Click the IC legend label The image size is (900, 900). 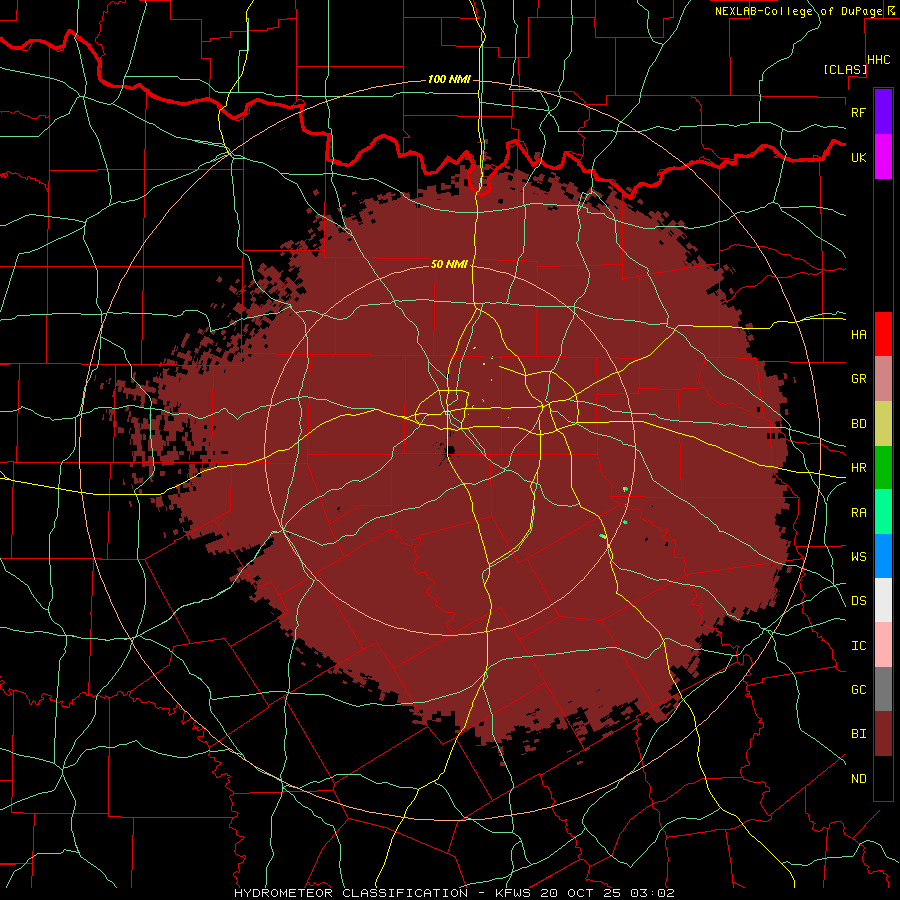tap(859, 645)
